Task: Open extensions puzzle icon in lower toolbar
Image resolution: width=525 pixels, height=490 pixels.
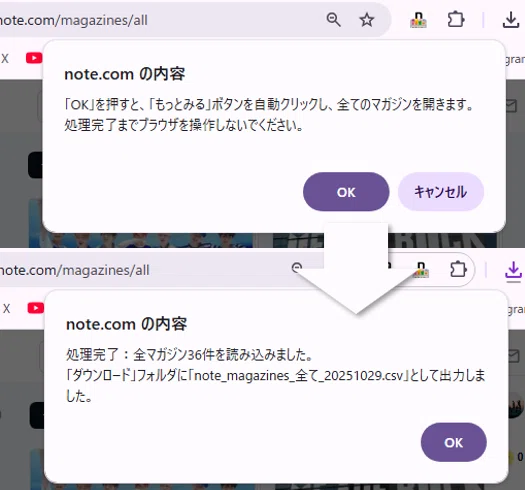Action: (458, 269)
